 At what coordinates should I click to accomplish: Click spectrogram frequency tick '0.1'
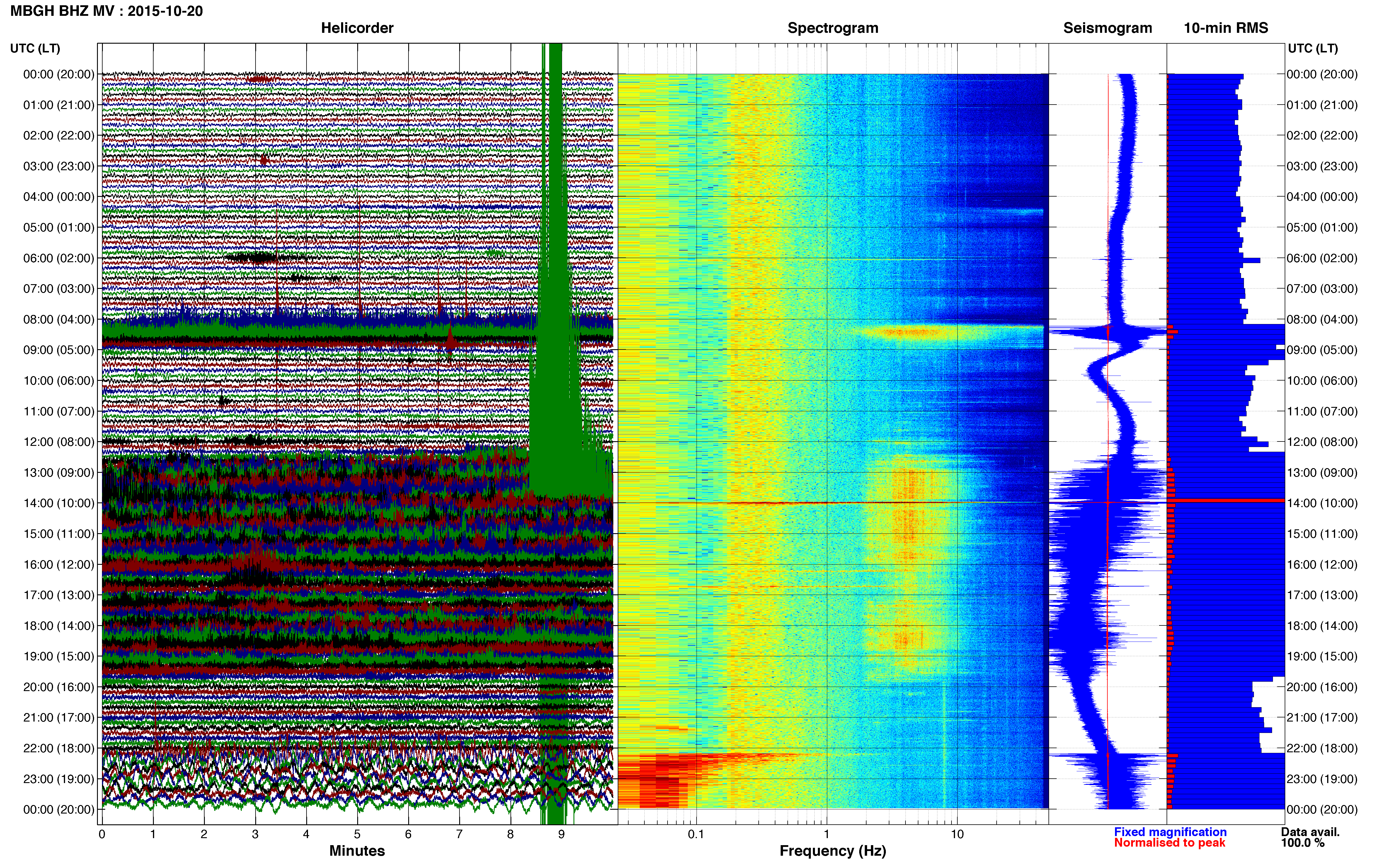[x=696, y=834]
